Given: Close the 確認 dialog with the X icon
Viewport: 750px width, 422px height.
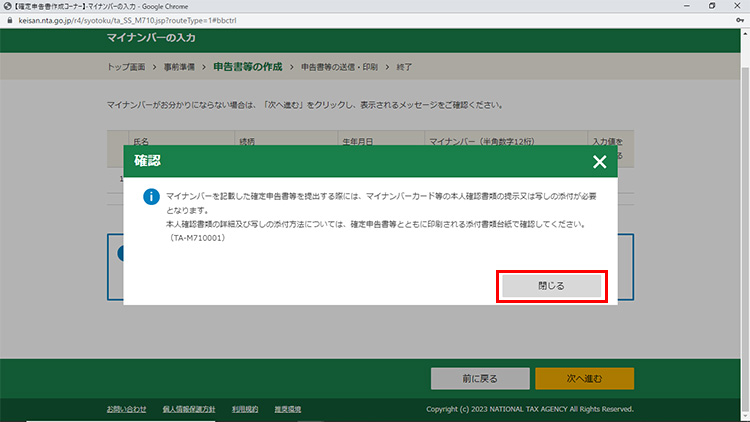Looking at the screenshot, I should click(x=599, y=161).
